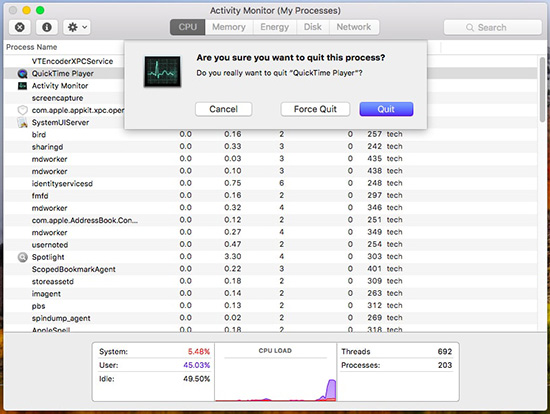Click the shield icon beside com.apple.appkit.xpc
The width and height of the screenshot is (550, 414).
[x=22, y=110]
